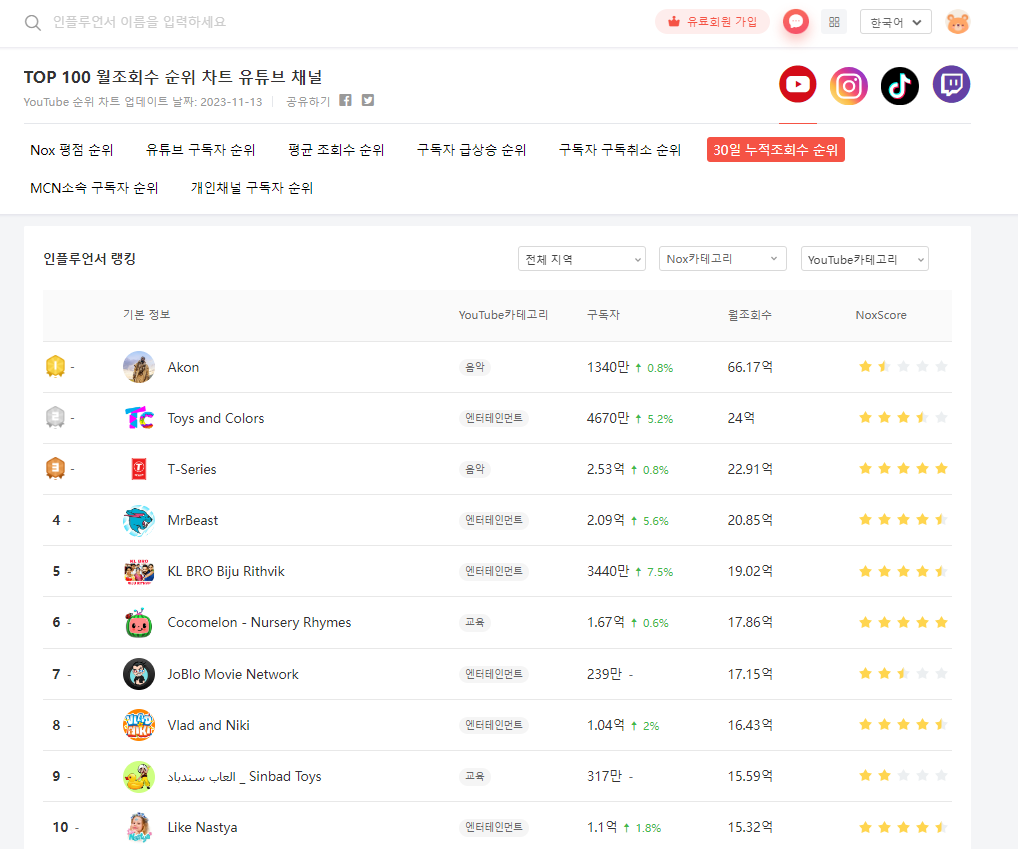Open Vlad and Niki avatar
Screen dimensions: 1018x849
click(x=139, y=725)
